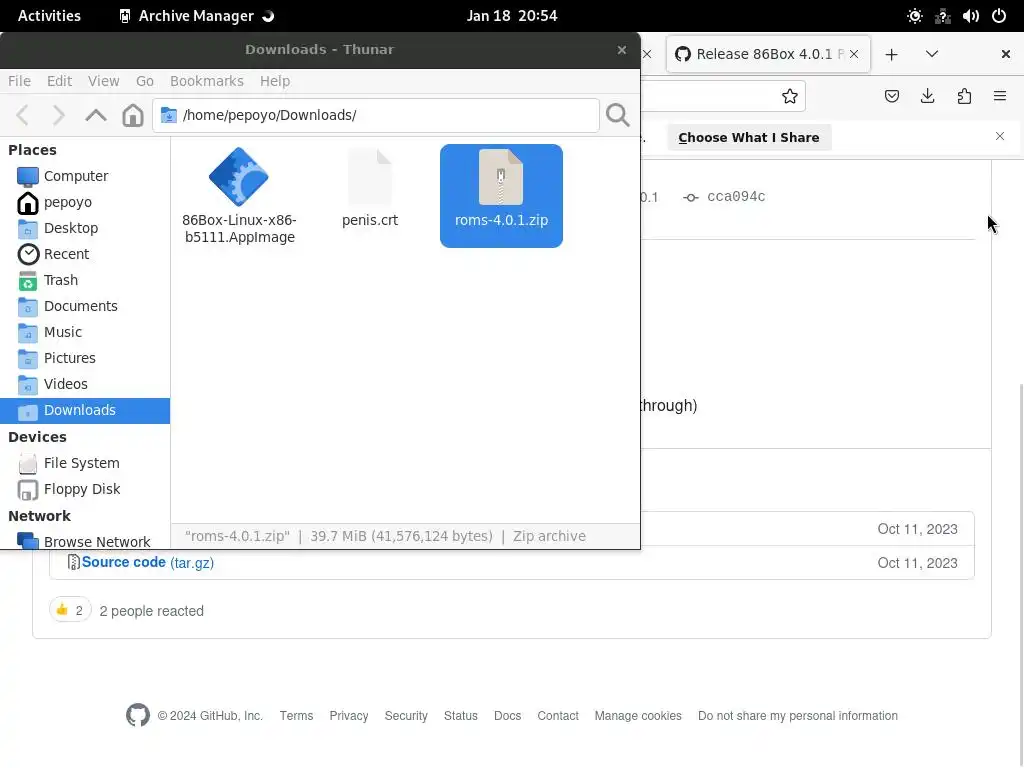
Task: Open Thunar's Edit menu
Action: (59, 81)
